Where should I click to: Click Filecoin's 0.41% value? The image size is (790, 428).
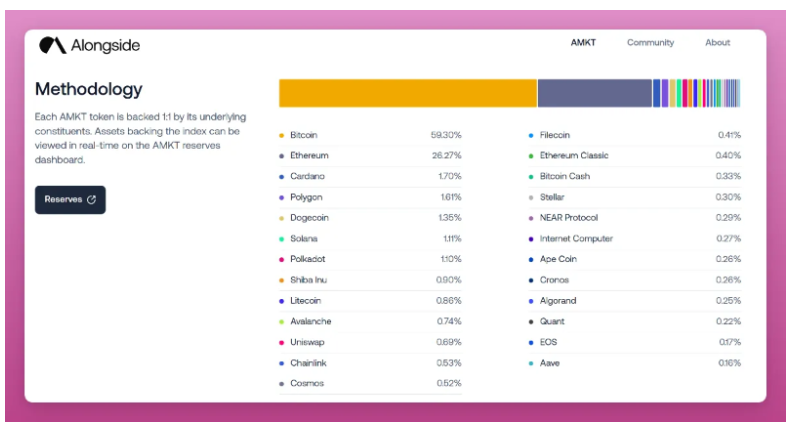(x=729, y=135)
